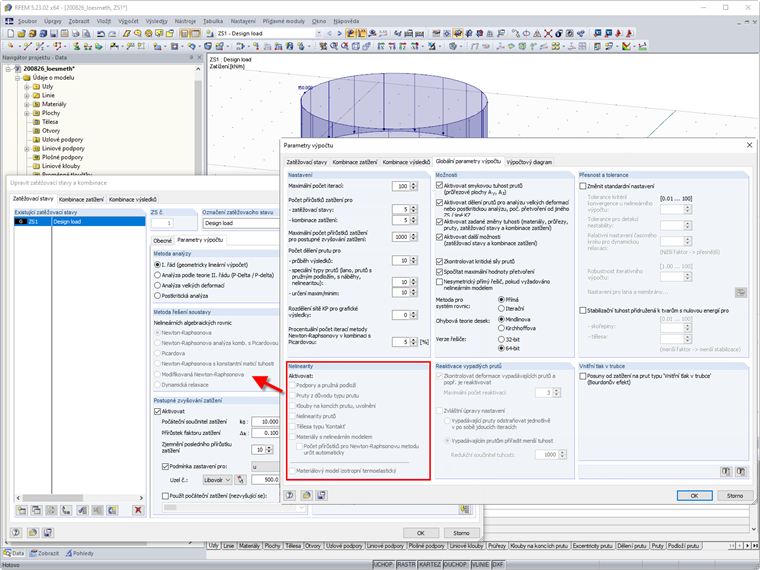Expand Linie node in navigator tree

[27, 95]
